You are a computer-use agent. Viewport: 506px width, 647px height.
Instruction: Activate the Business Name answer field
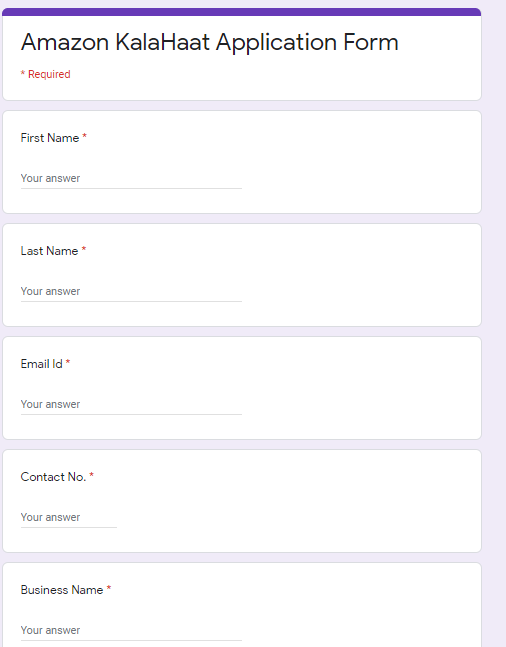pos(131,631)
